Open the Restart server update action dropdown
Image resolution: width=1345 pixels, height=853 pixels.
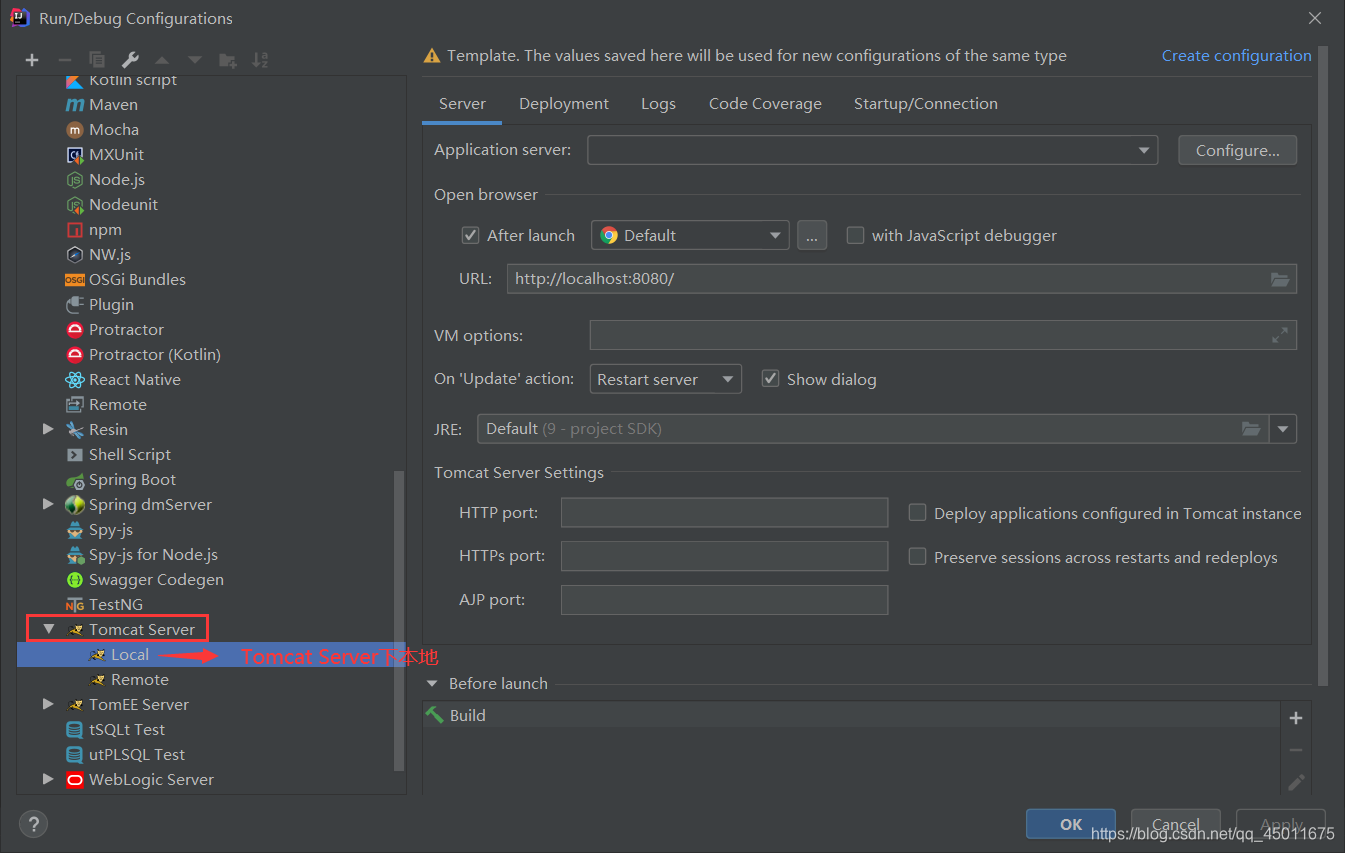coord(666,379)
